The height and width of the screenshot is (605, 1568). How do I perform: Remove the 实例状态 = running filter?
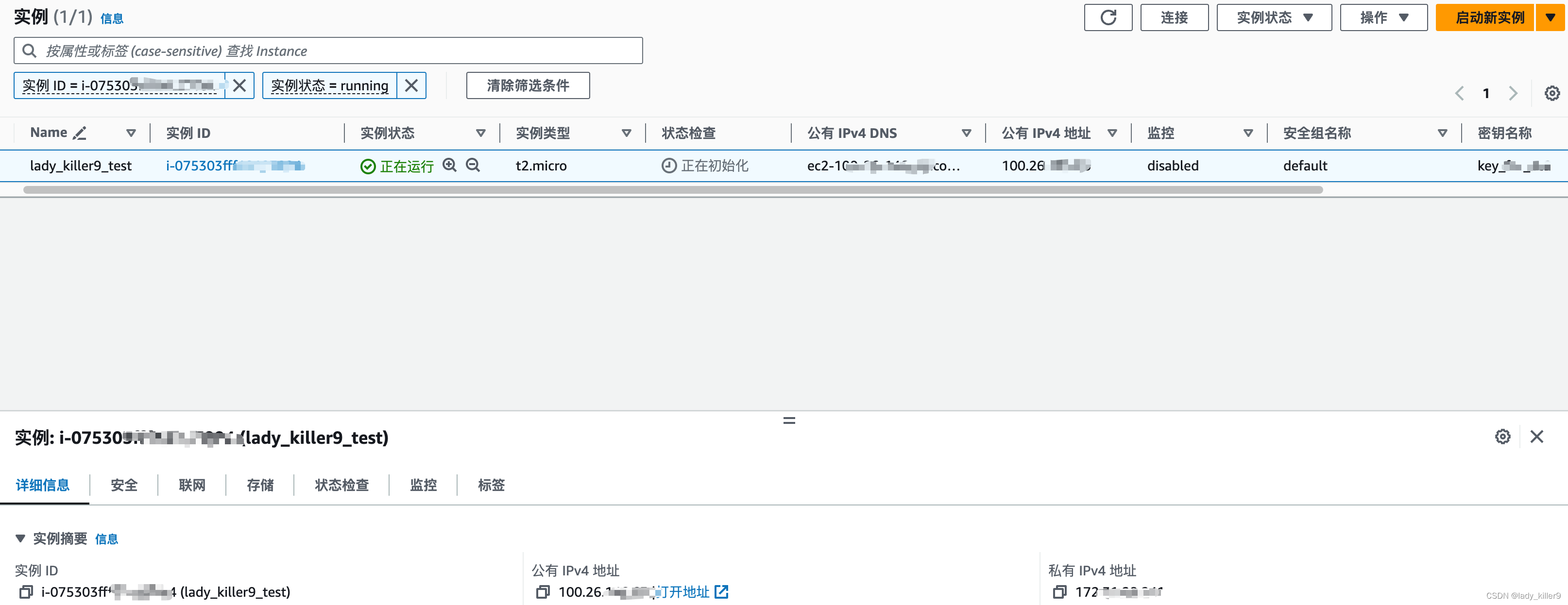pyautogui.click(x=411, y=85)
